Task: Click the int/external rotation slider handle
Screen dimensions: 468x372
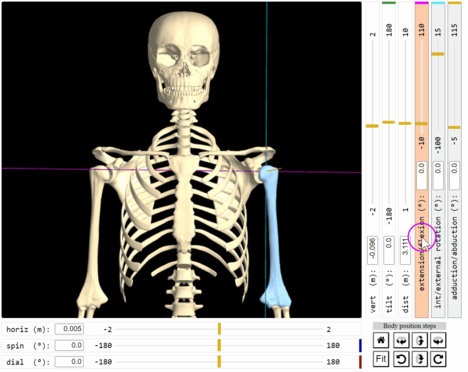Action: click(438, 54)
